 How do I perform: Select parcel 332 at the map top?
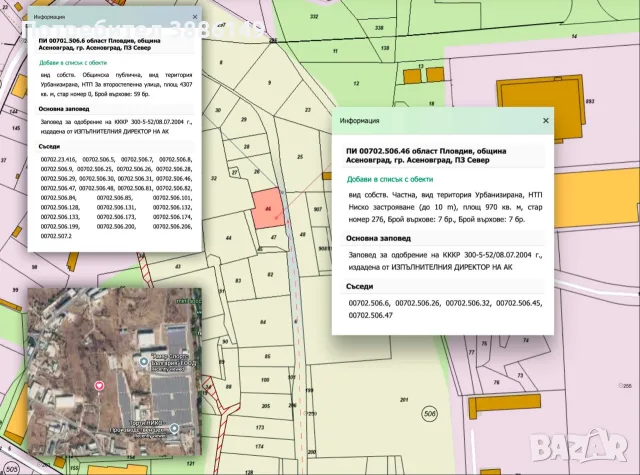313,16
